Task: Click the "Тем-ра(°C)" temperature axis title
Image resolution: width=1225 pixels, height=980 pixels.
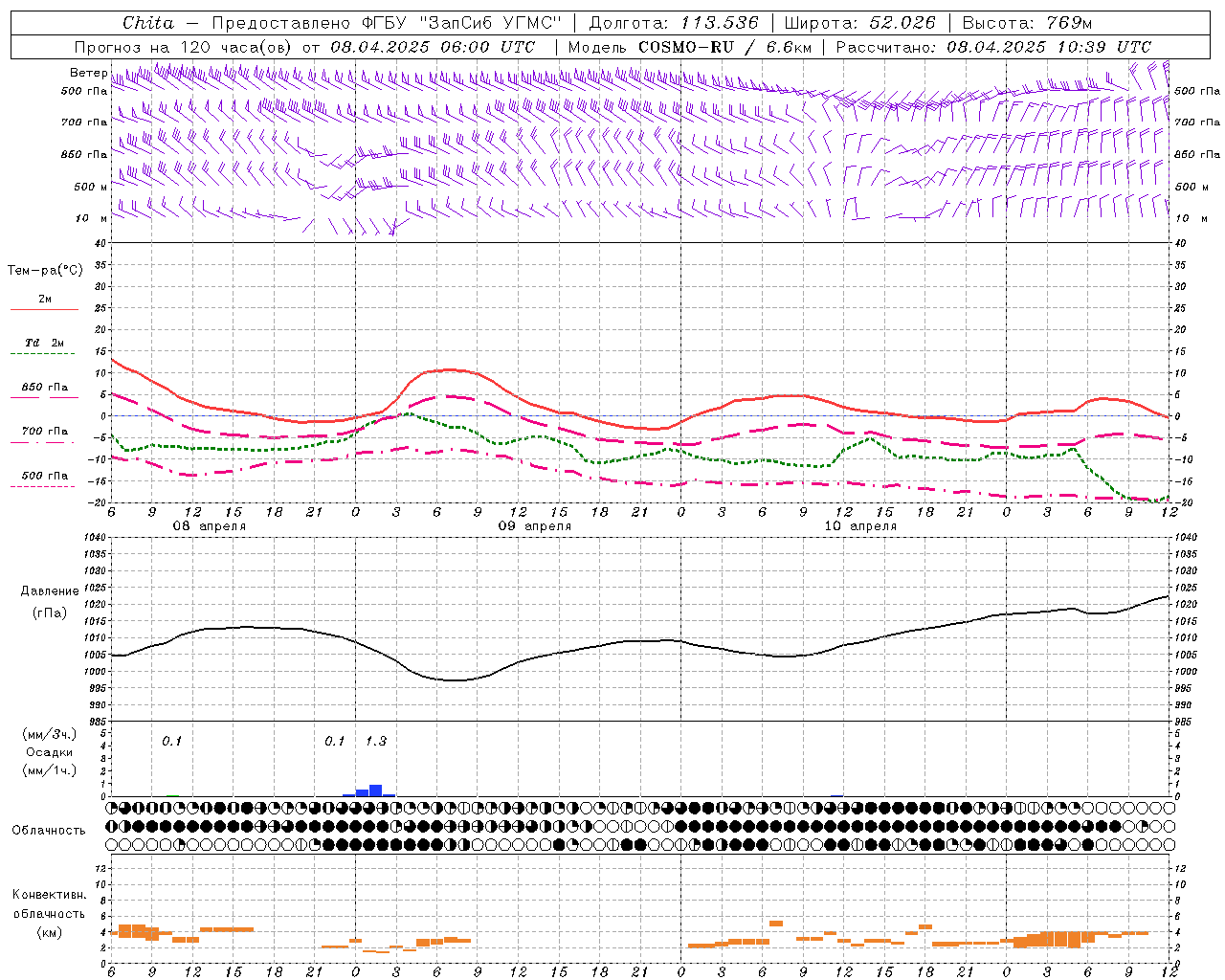Action: pos(45,271)
